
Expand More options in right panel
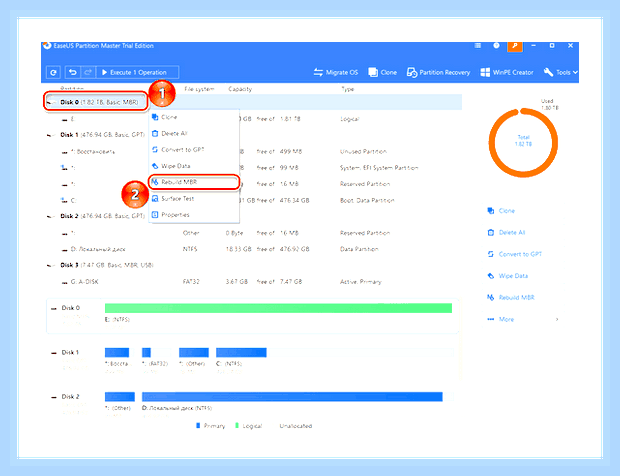click(523, 319)
